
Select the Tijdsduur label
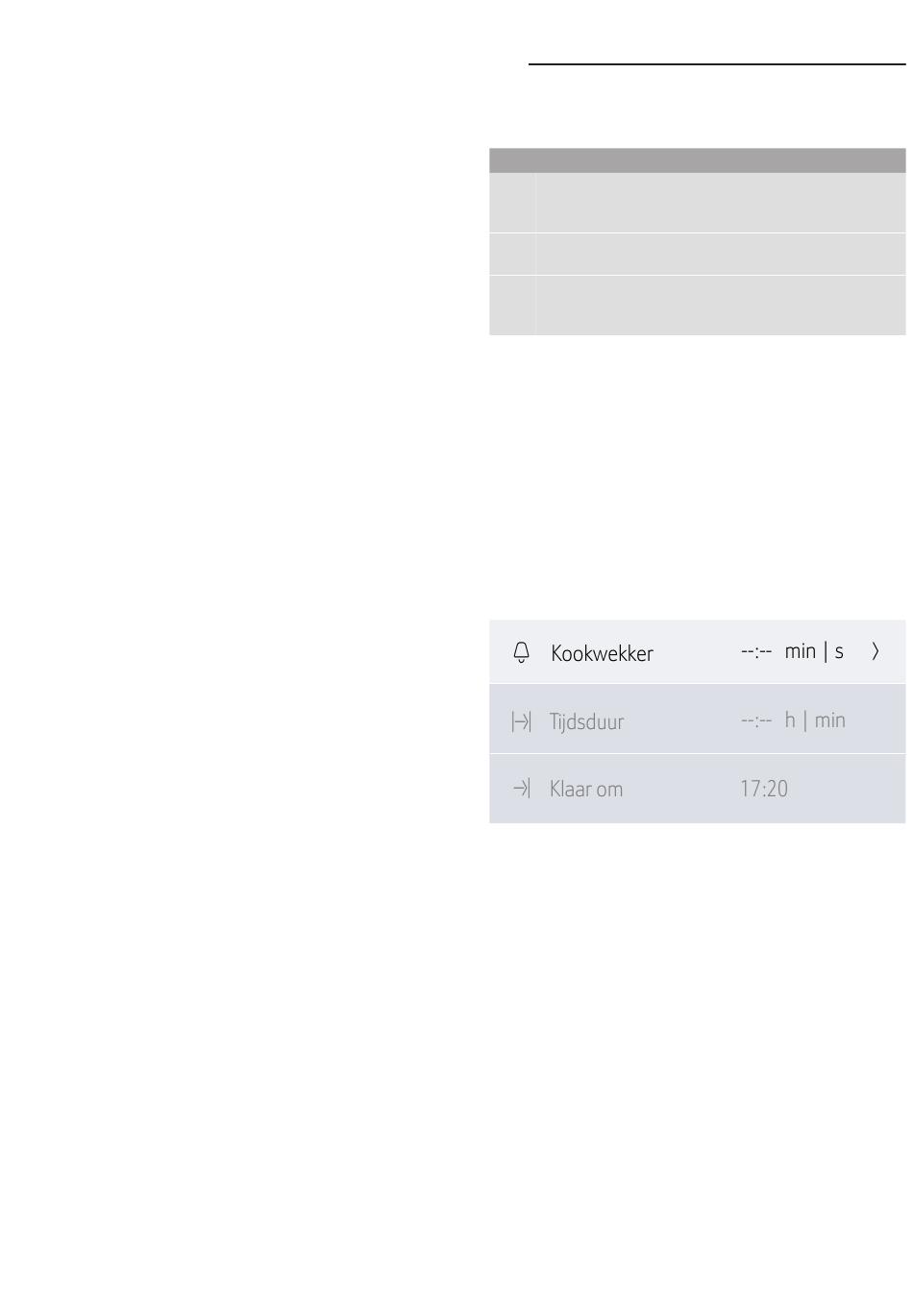(x=586, y=722)
